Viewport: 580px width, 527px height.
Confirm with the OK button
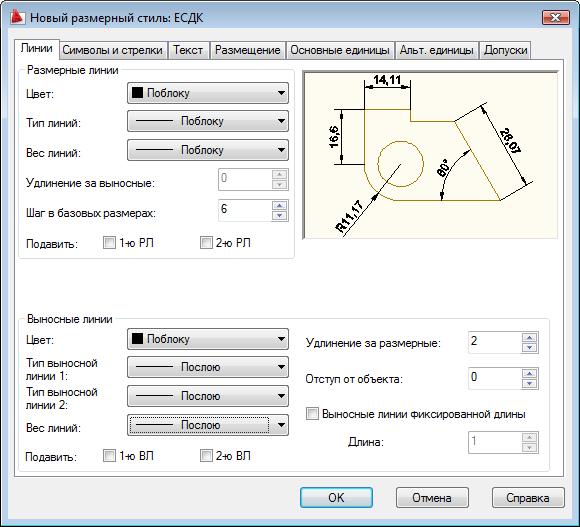tap(336, 497)
